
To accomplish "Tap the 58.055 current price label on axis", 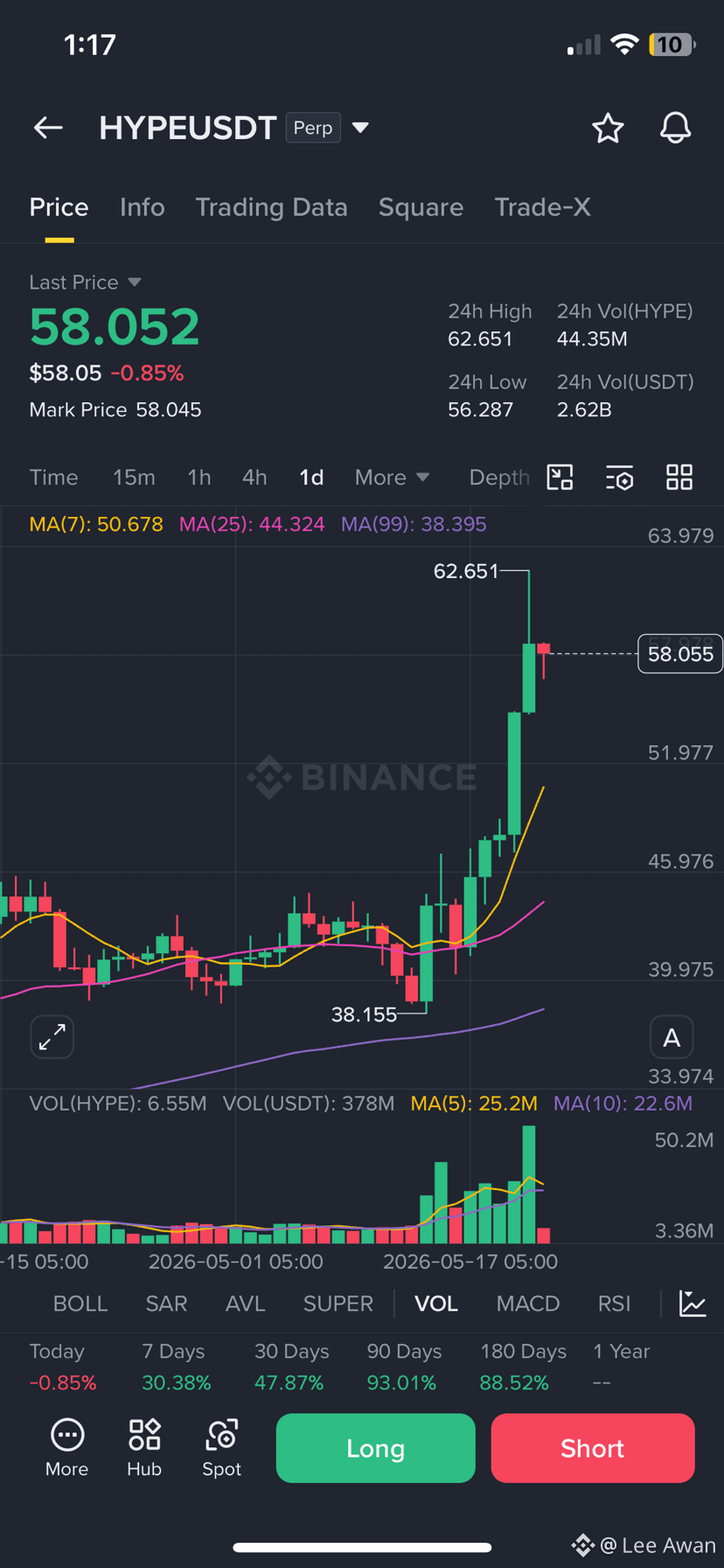I will click(x=680, y=653).
